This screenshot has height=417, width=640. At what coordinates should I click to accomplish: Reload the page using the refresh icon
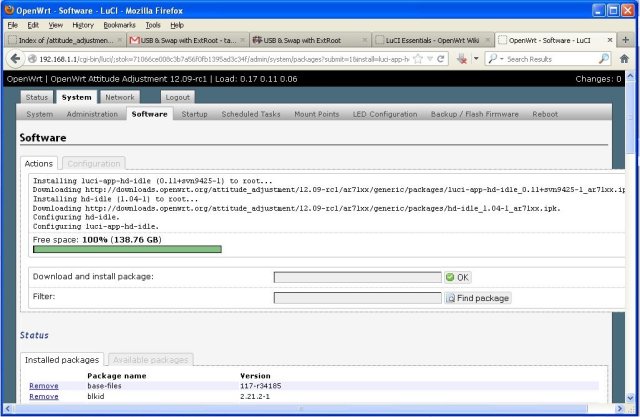coord(441,58)
